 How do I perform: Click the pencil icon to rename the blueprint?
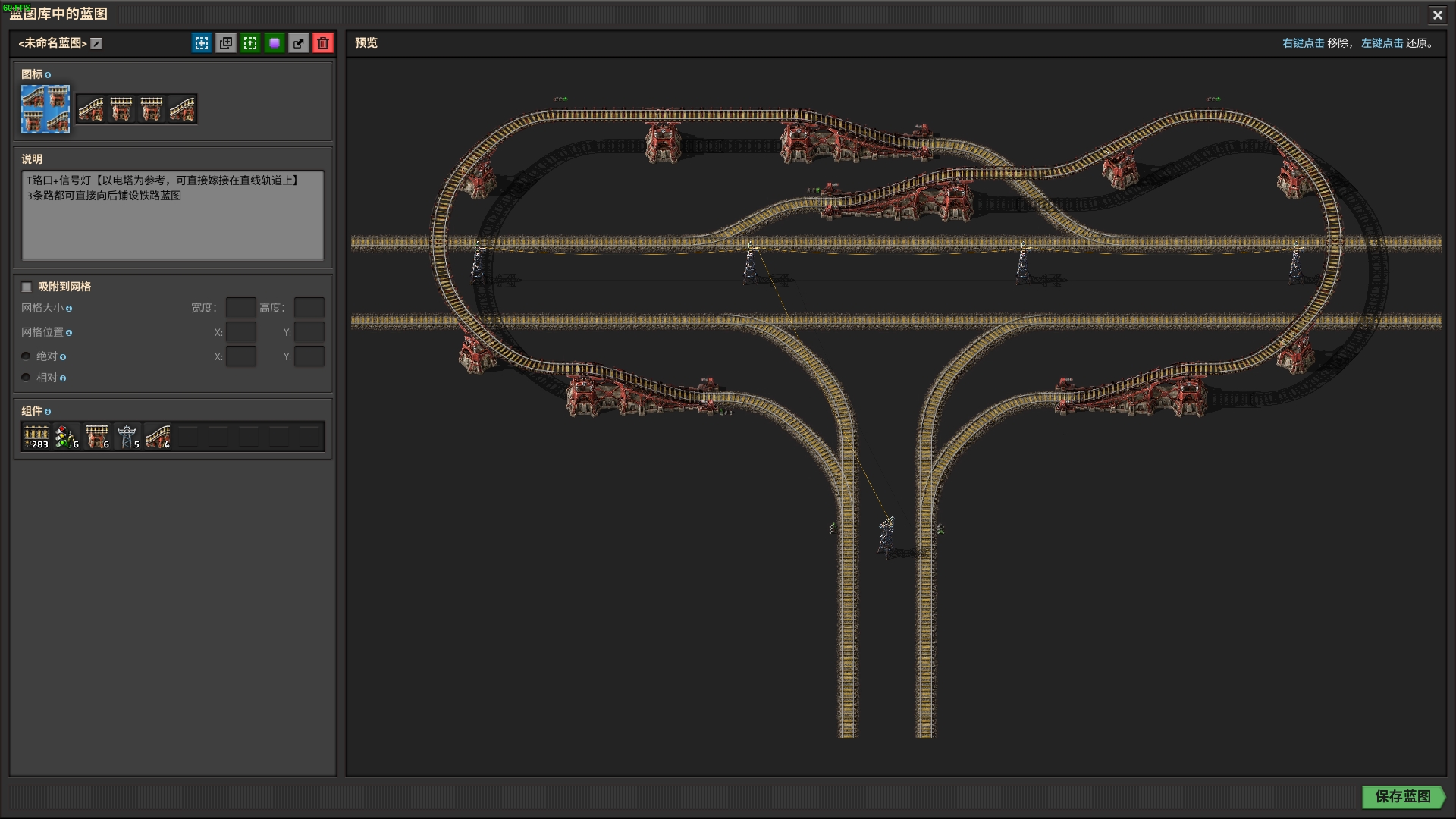point(96,43)
